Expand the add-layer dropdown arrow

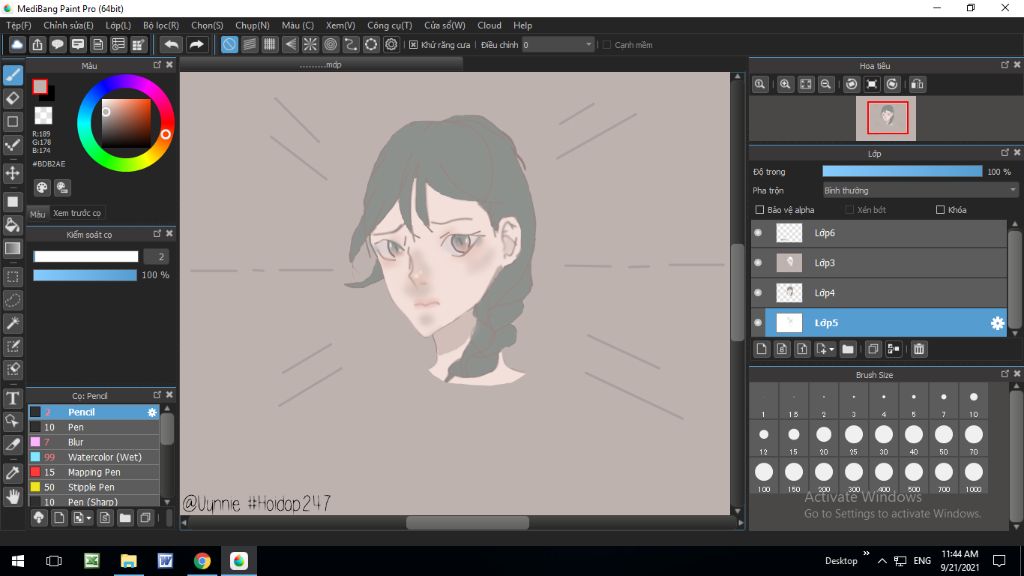click(x=831, y=350)
